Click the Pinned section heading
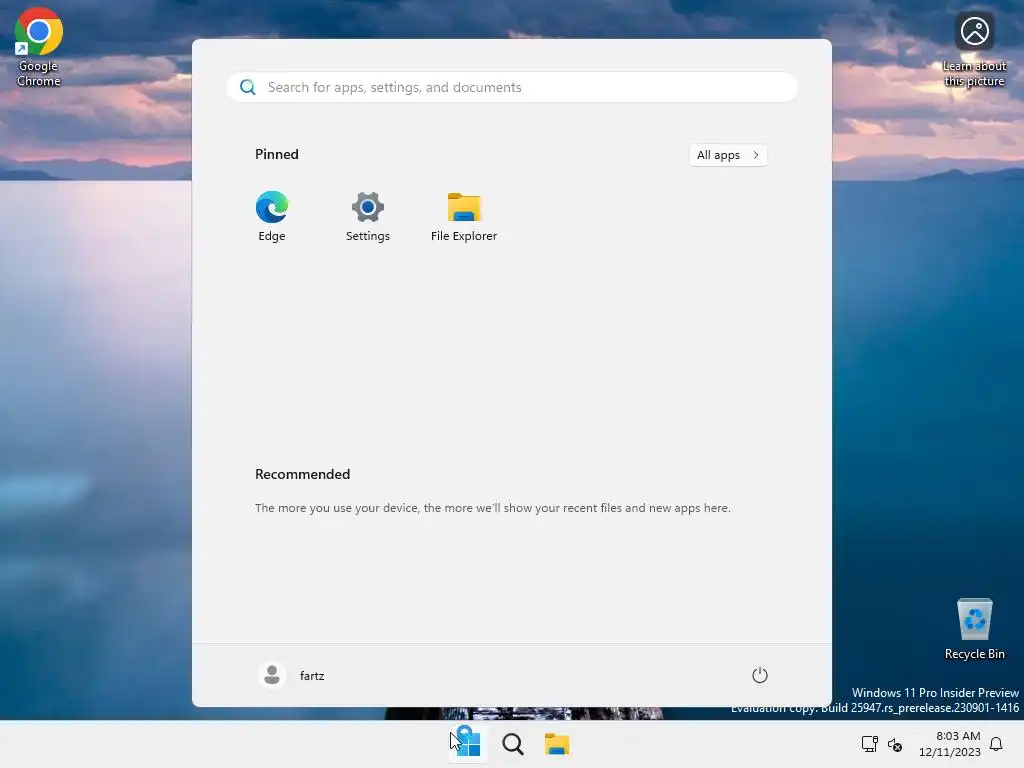This screenshot has width=1024, height=768. pos(277,154)
